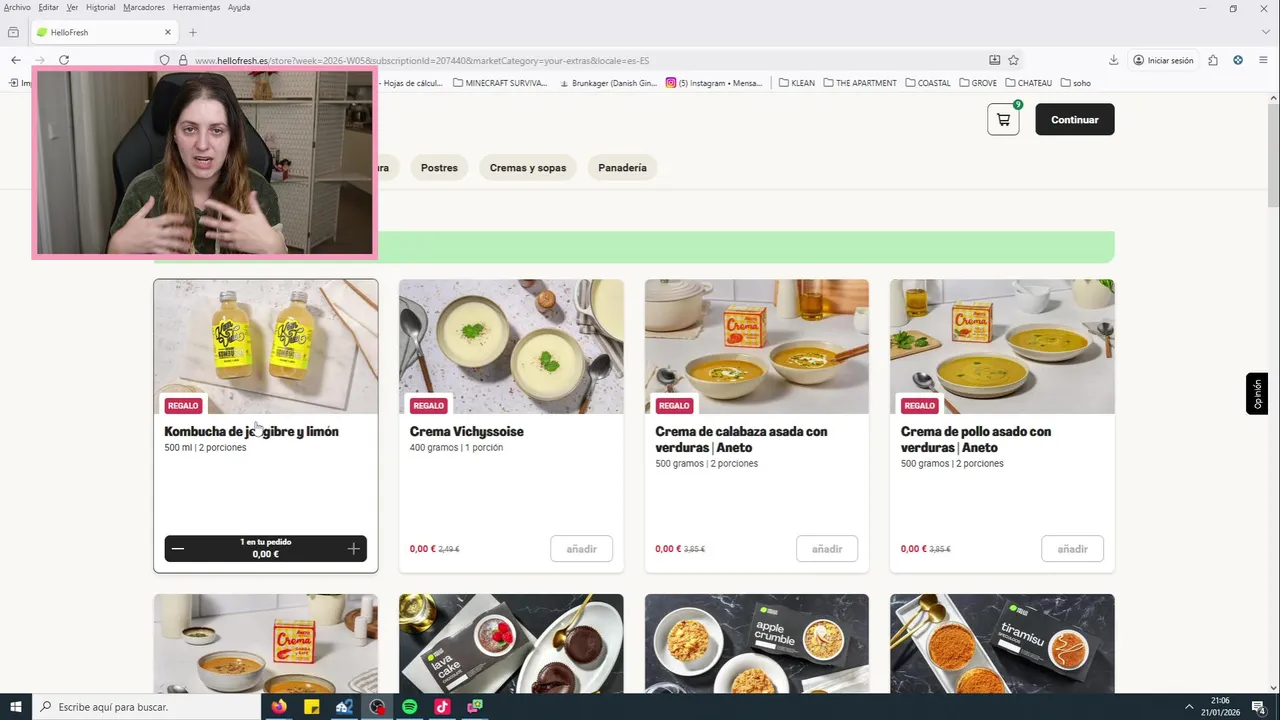Open the Firefox View icon
The width and height of the screenshot is (1280, 720).
point(13,32)
